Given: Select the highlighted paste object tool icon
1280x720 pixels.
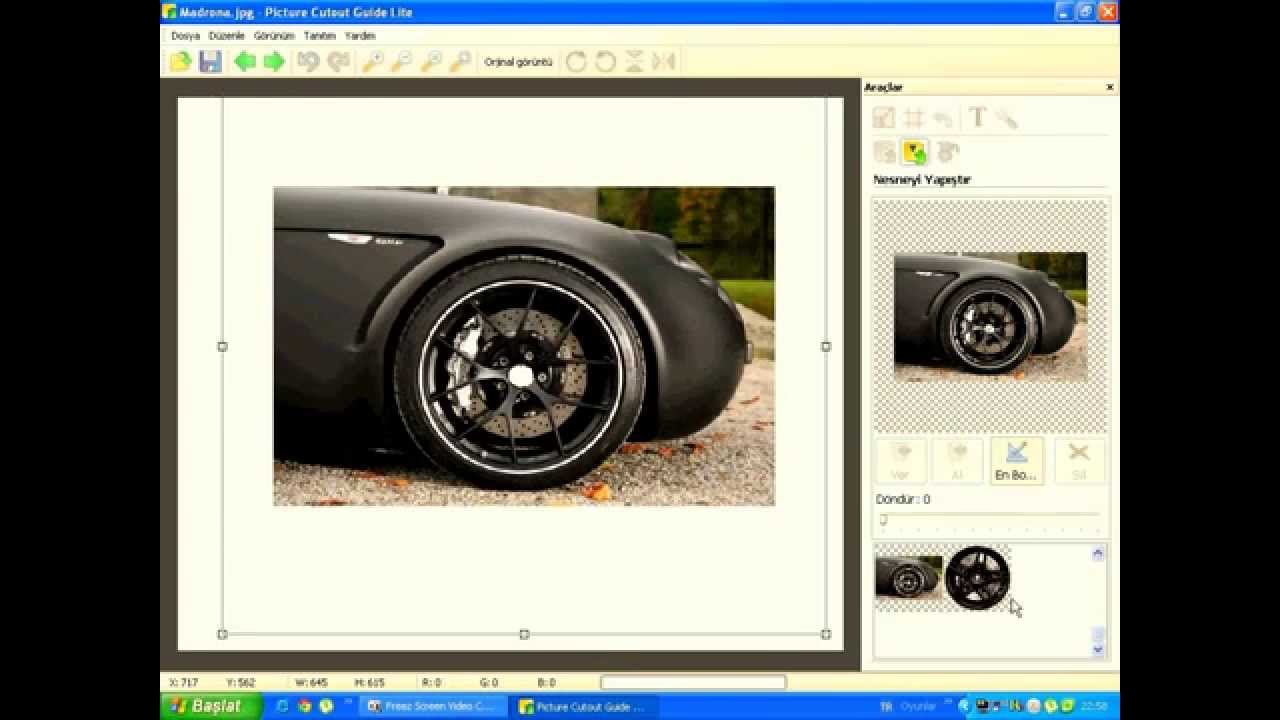Looking at the screenshot, I should [914, 152].
